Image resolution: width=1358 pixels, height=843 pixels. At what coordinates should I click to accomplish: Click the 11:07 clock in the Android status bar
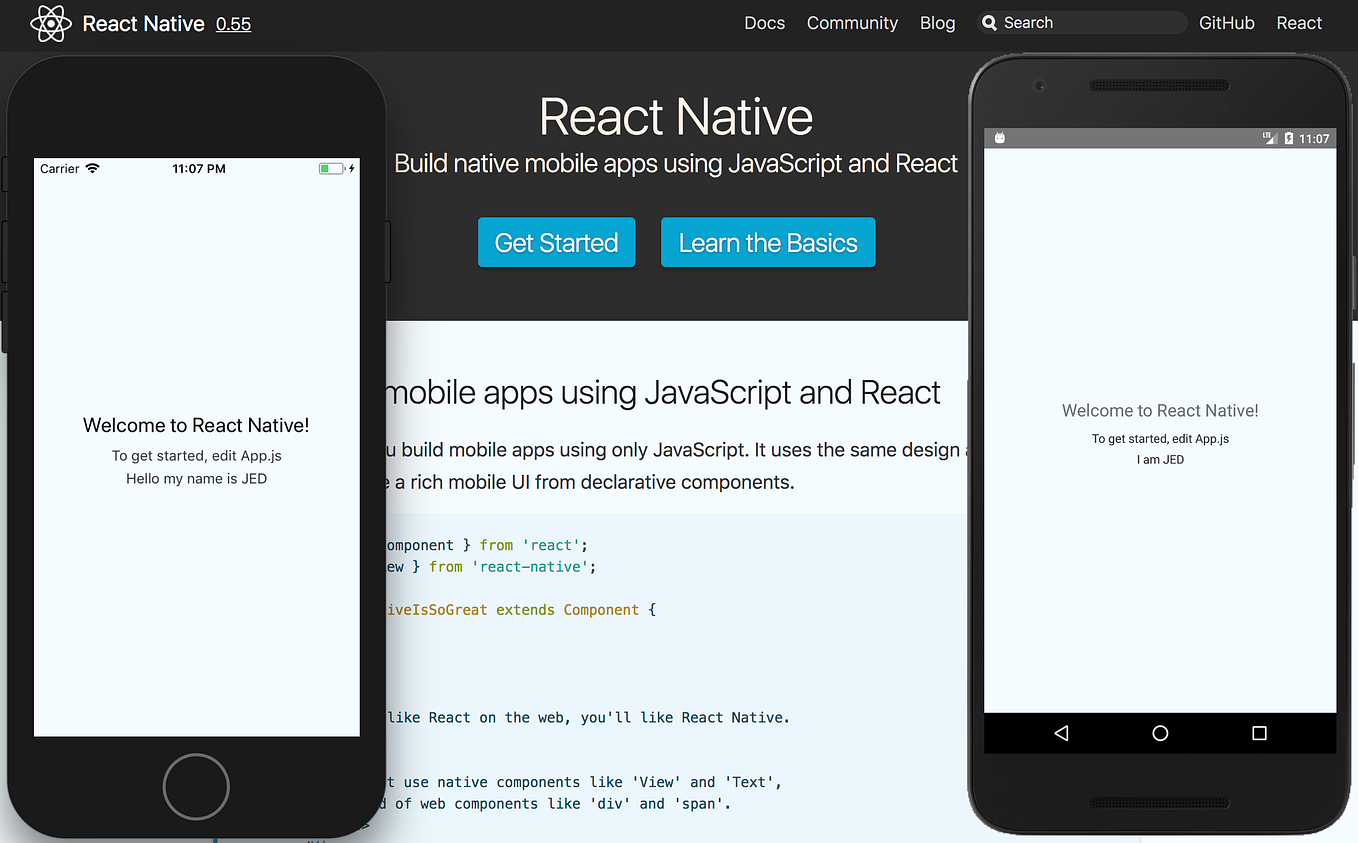1315,139
